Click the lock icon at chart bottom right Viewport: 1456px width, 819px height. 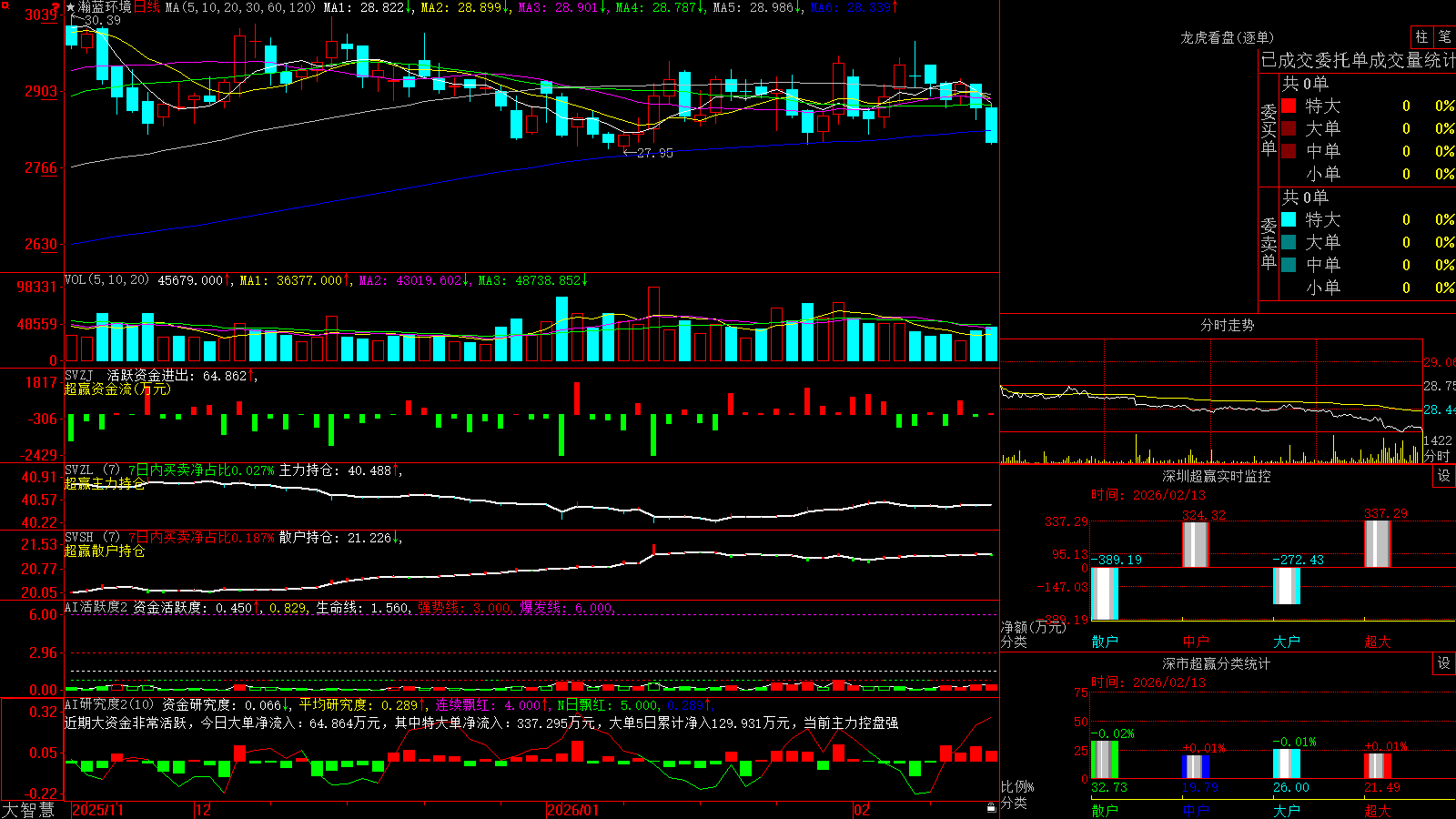click(991, 808)
